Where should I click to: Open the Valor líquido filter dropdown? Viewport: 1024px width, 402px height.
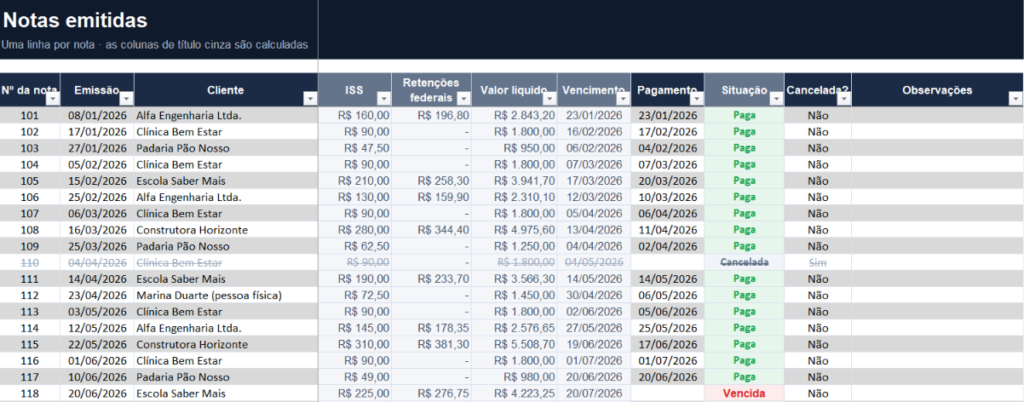point(550,99)
